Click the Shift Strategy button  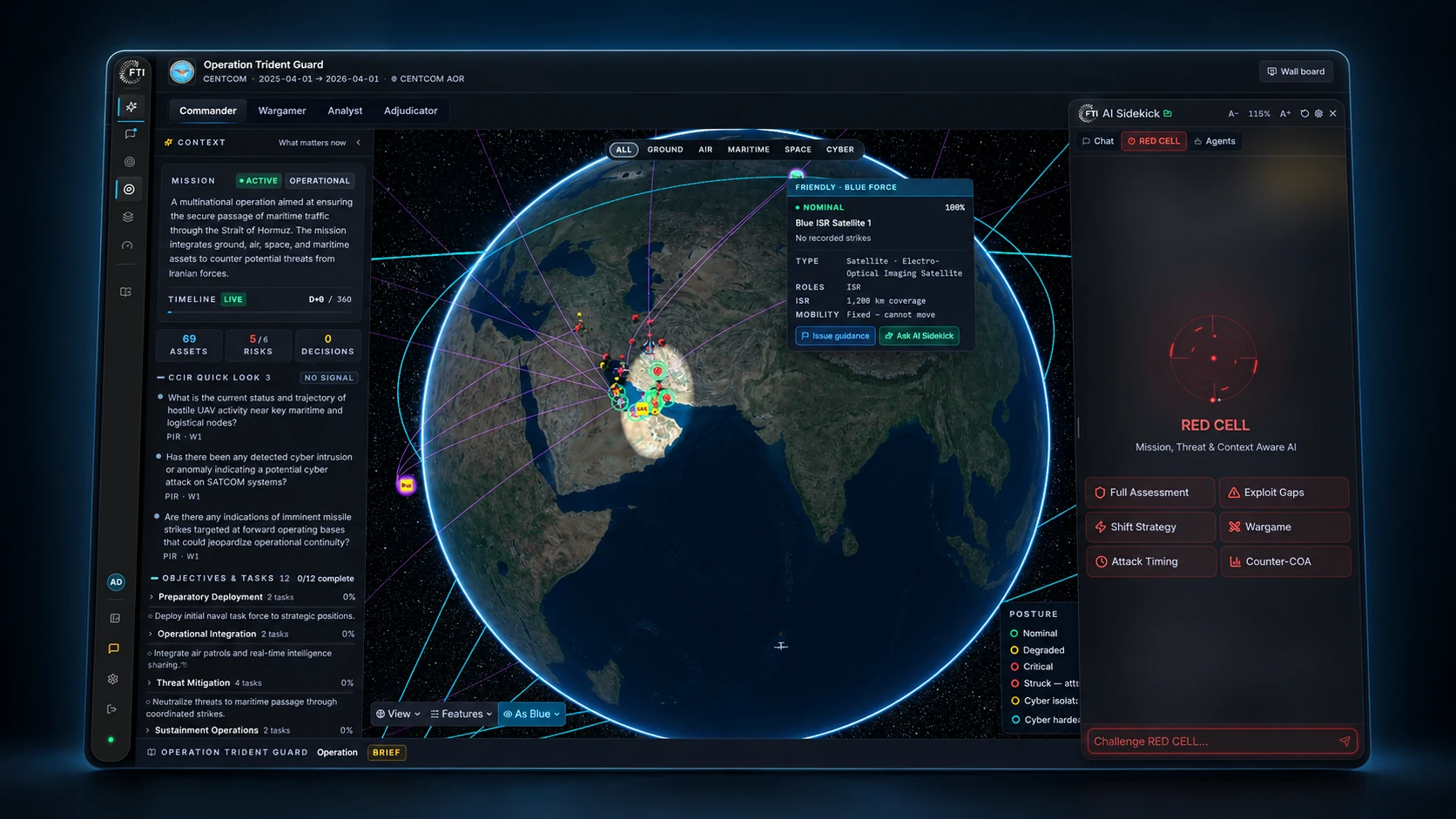(1151, 527)
